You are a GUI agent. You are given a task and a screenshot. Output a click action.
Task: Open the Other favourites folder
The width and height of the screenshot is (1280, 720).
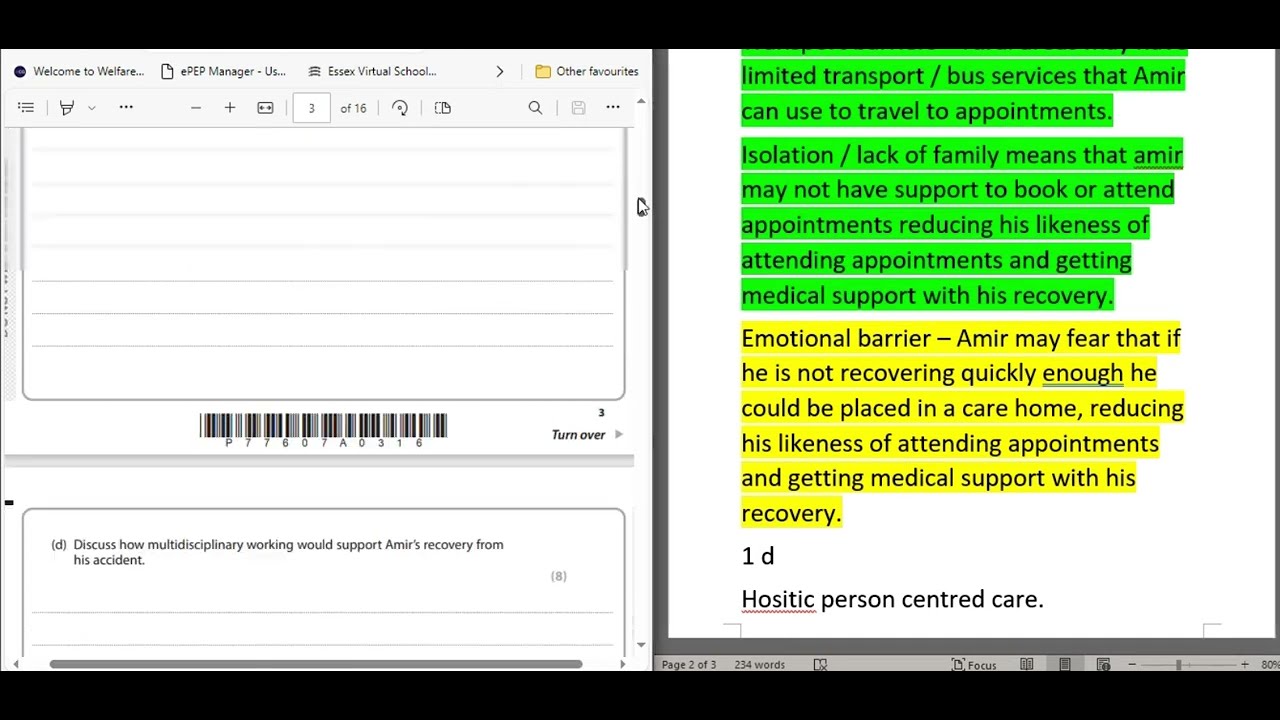[x=587, y=71]
